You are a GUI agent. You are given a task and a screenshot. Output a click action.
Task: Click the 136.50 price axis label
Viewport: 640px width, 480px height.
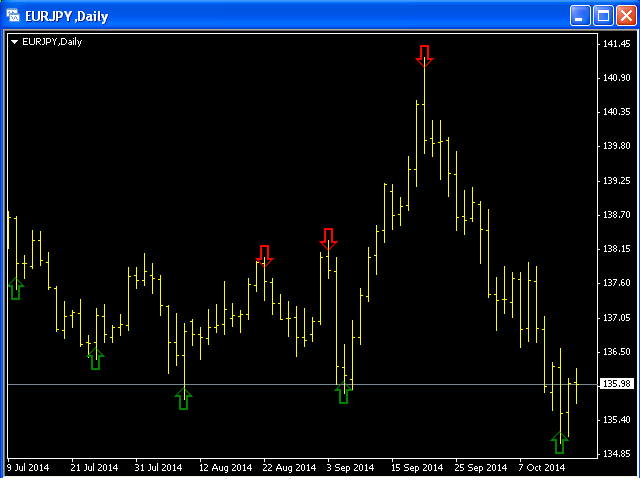616,352
